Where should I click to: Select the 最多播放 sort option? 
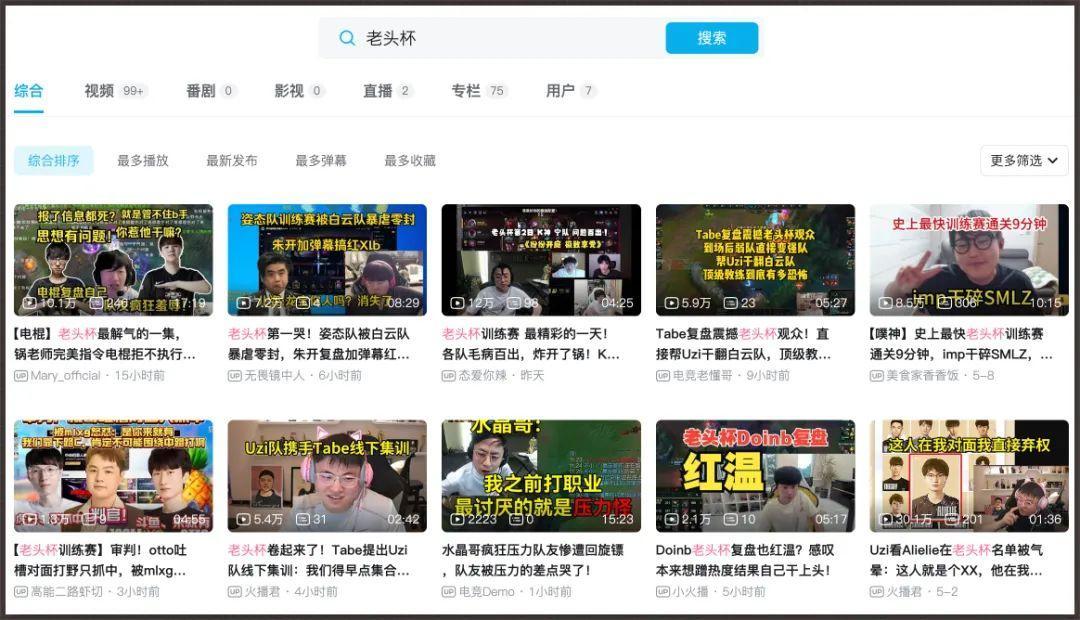tap(142, 161)
